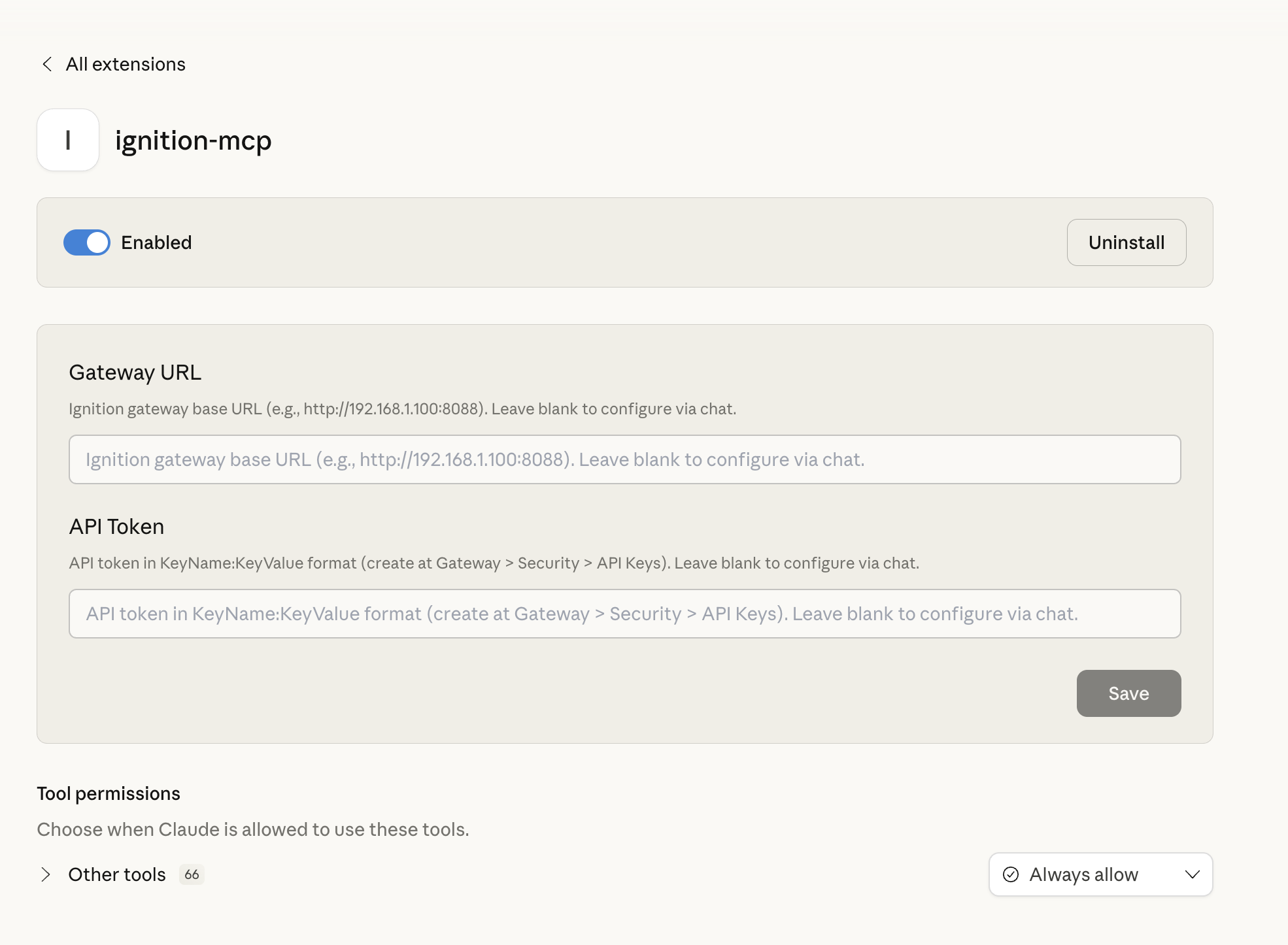Disable the ignition-mcp extension toggle
Viewport: 1288px width, 945px height.
click(86, 242)
